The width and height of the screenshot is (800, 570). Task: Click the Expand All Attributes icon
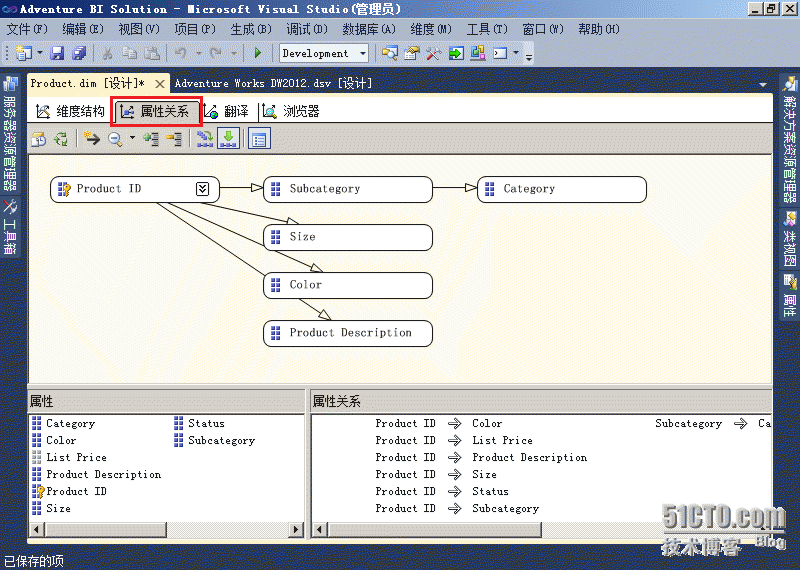151,139
